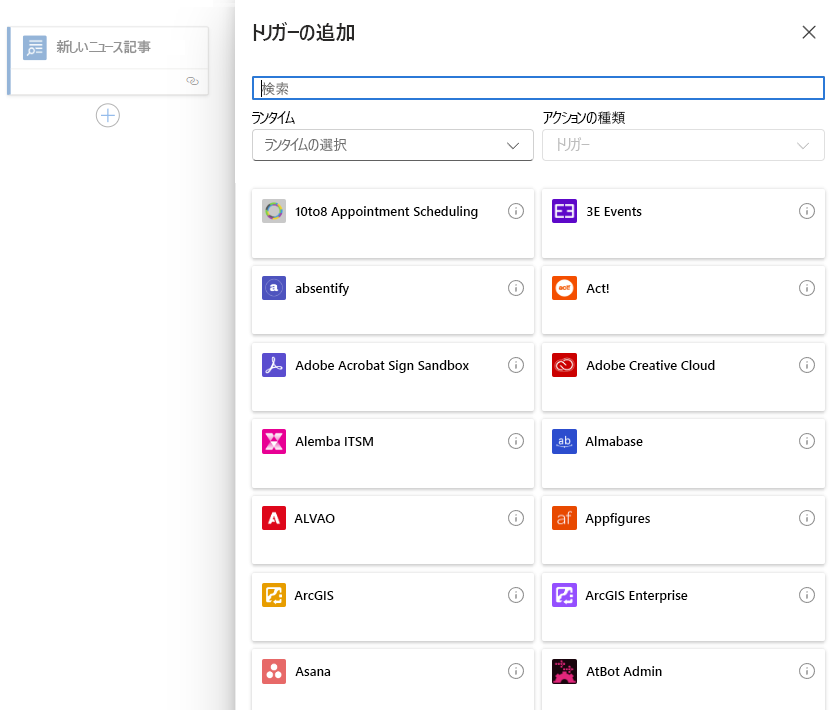Show info for 10to8 Appointment Scheduling
The height and width of the screenshot is (710, 840).
click(x=516, y=211)
